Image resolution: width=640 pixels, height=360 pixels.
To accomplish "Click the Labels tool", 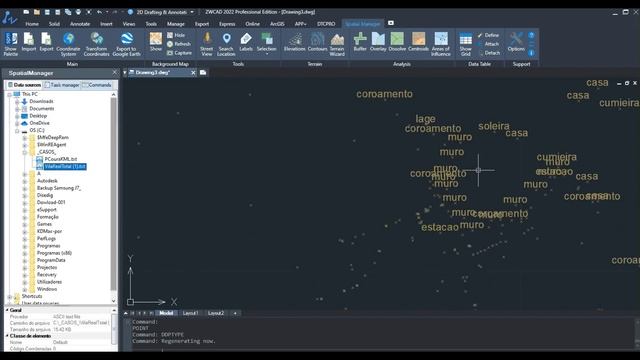I will tap(246, 42).
